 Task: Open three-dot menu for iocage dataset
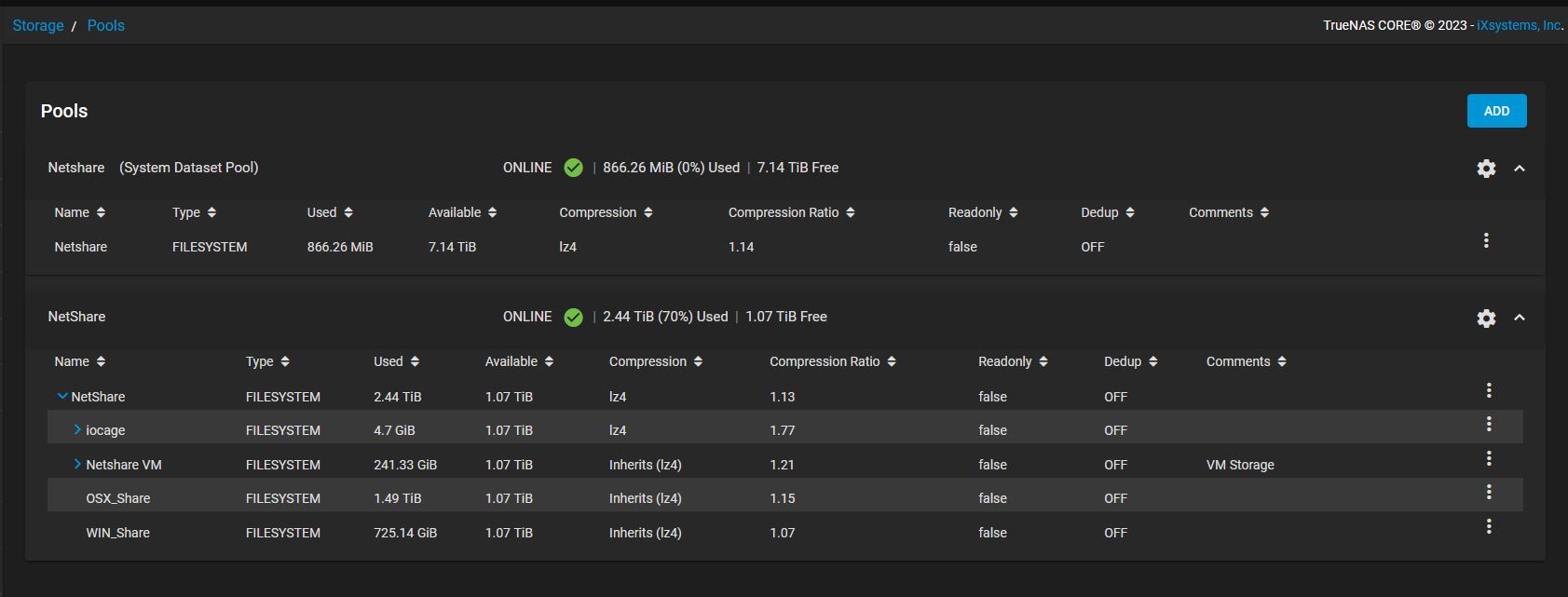coord(1489,425)
